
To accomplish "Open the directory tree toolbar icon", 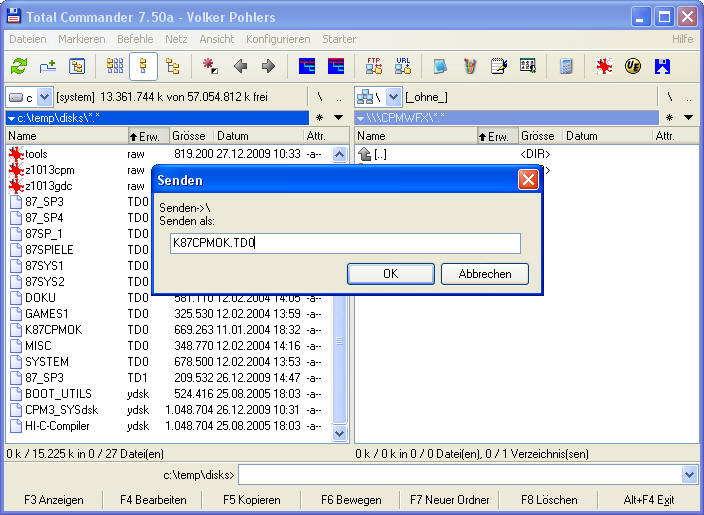I will pos(77,66).
